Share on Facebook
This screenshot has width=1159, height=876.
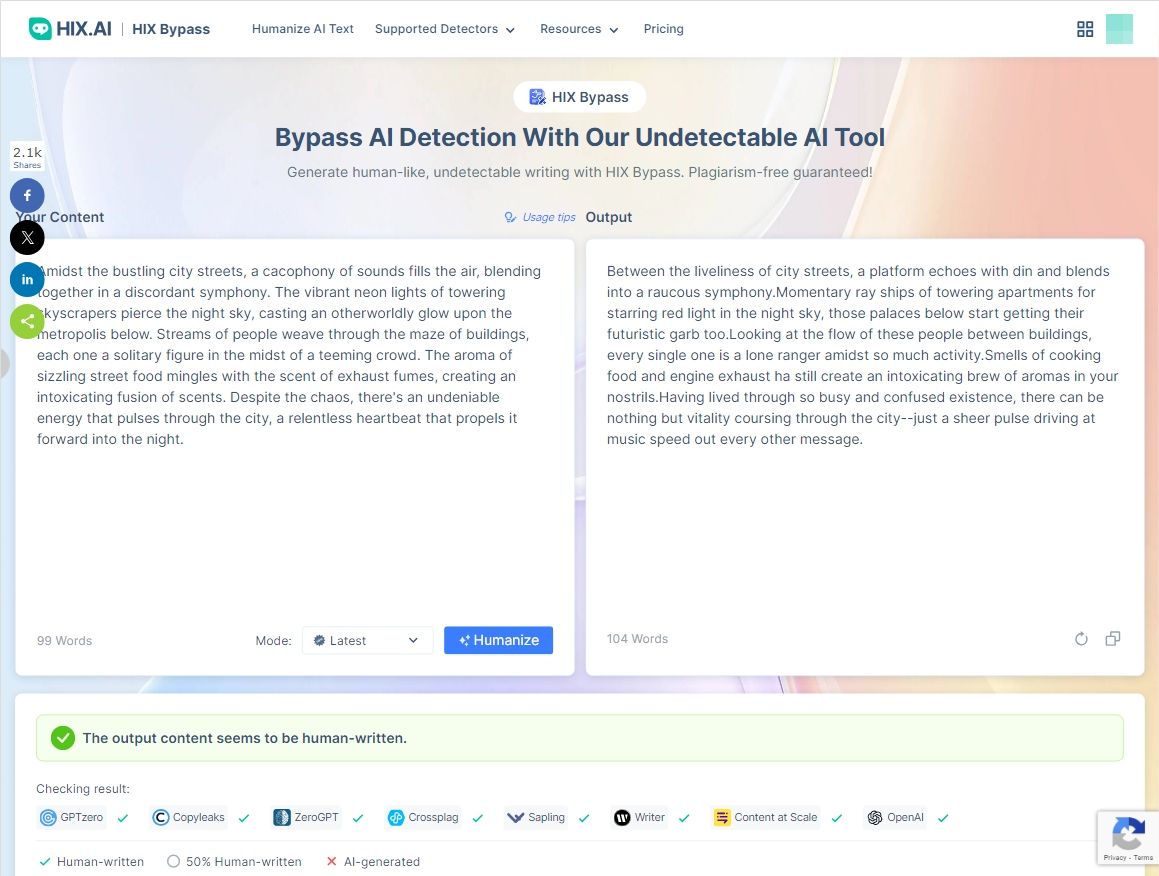27,195
